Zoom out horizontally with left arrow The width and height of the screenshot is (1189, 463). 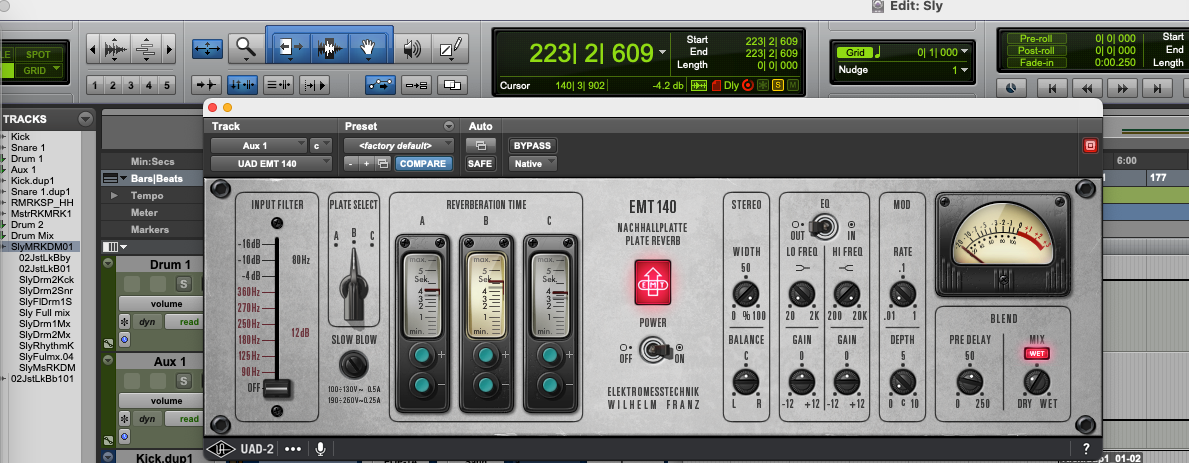pyautogui.click(x=93, y=49)
